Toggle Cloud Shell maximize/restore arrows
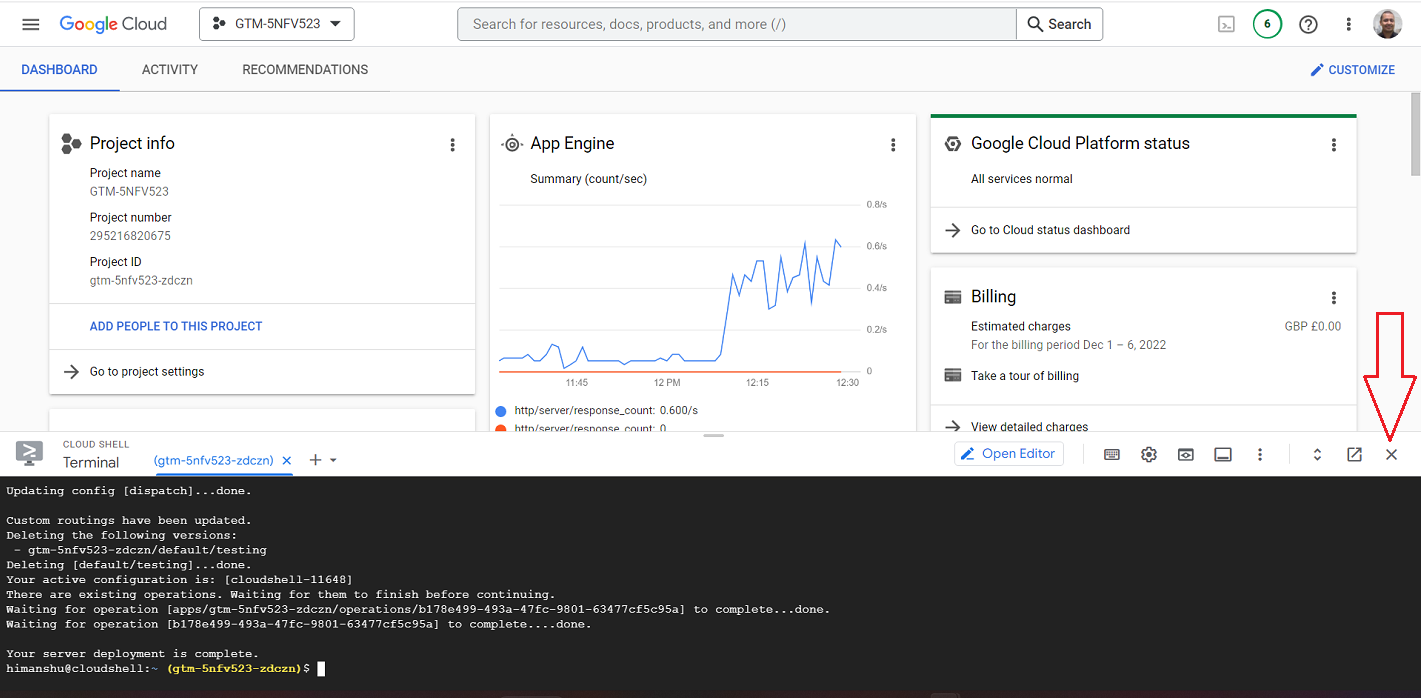 tap(1317, 455)
